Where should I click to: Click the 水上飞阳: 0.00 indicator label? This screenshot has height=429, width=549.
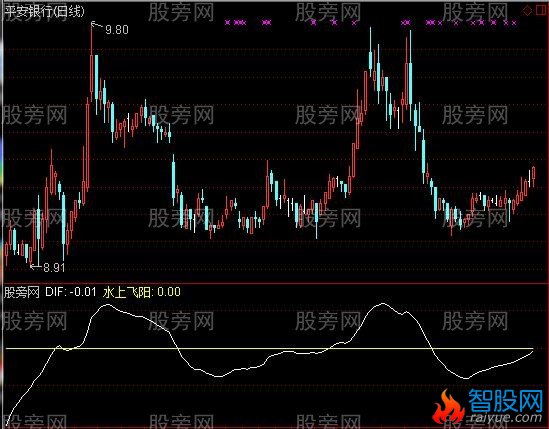pos(141,292)
